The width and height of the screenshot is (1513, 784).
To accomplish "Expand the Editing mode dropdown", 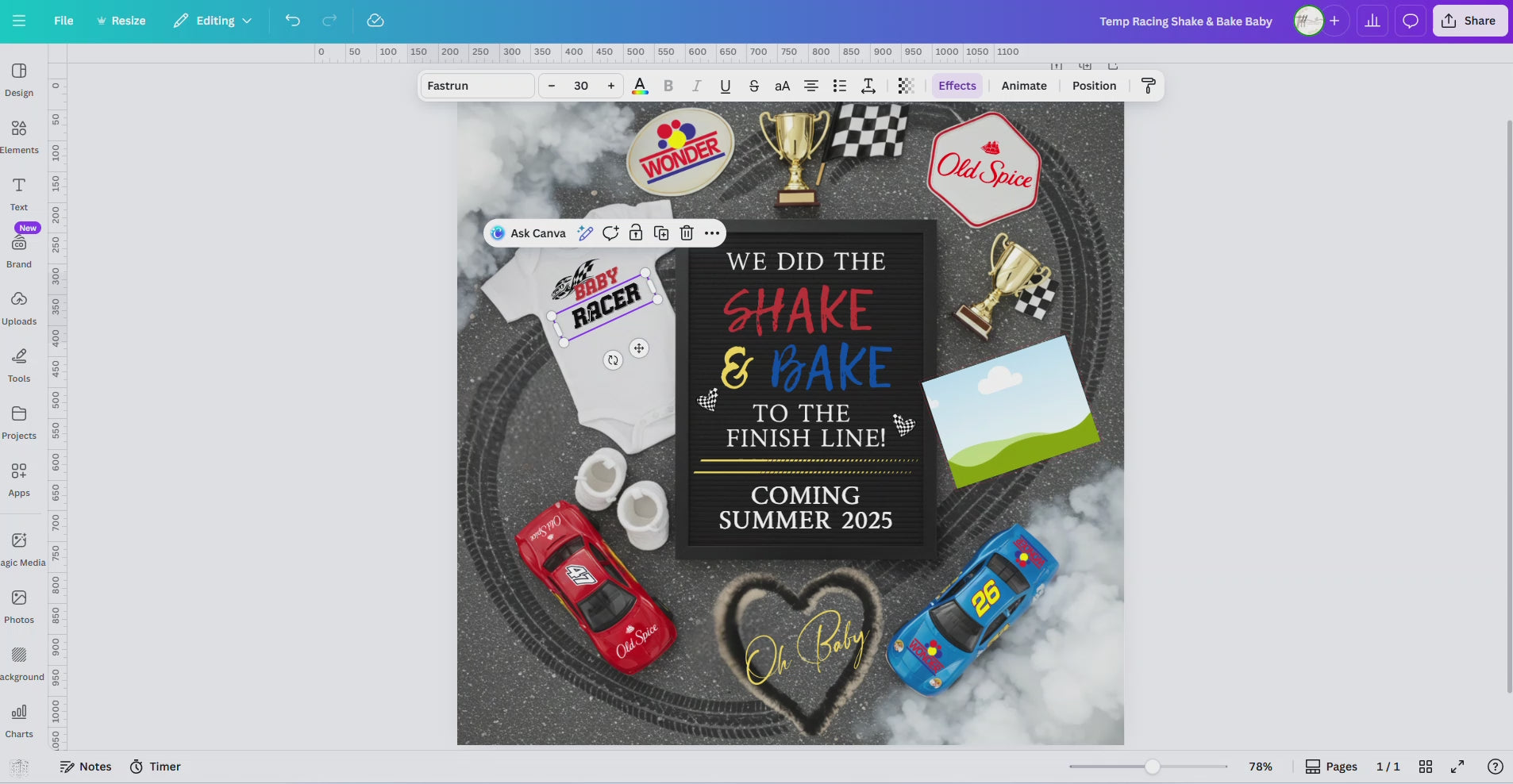I will (x=212, y=21).
